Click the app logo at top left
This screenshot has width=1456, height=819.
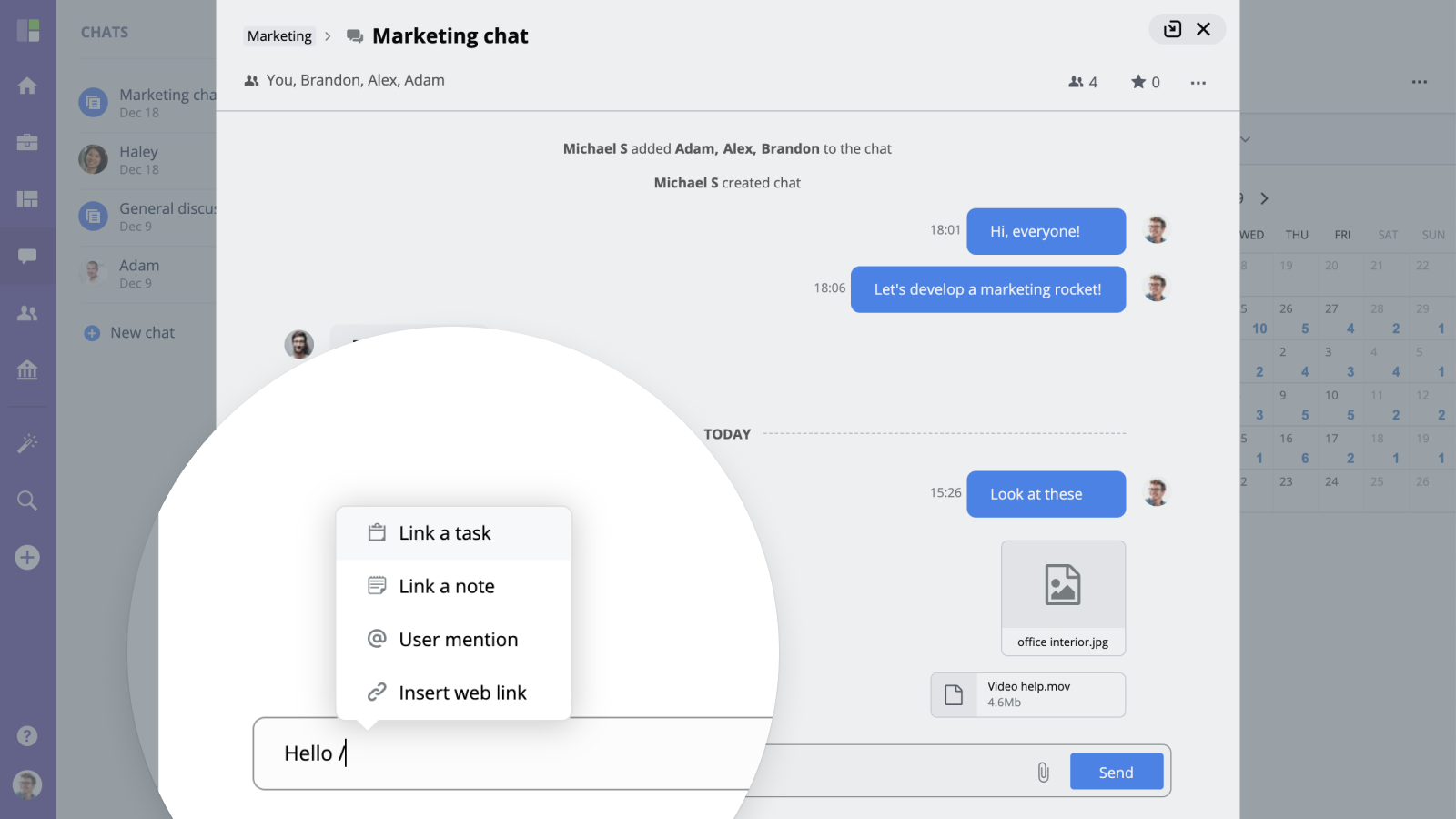[28, 31]
